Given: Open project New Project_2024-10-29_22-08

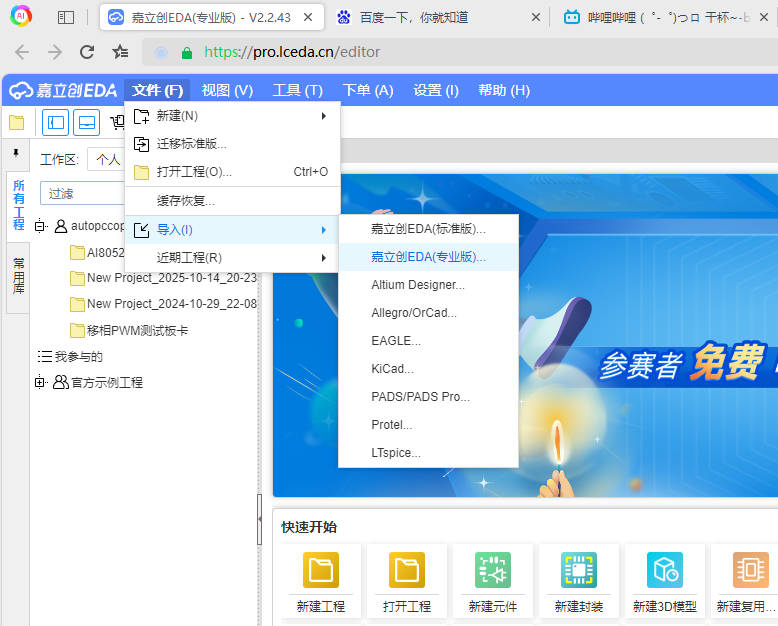Looking at the screenshot, I should pos(172,304).
